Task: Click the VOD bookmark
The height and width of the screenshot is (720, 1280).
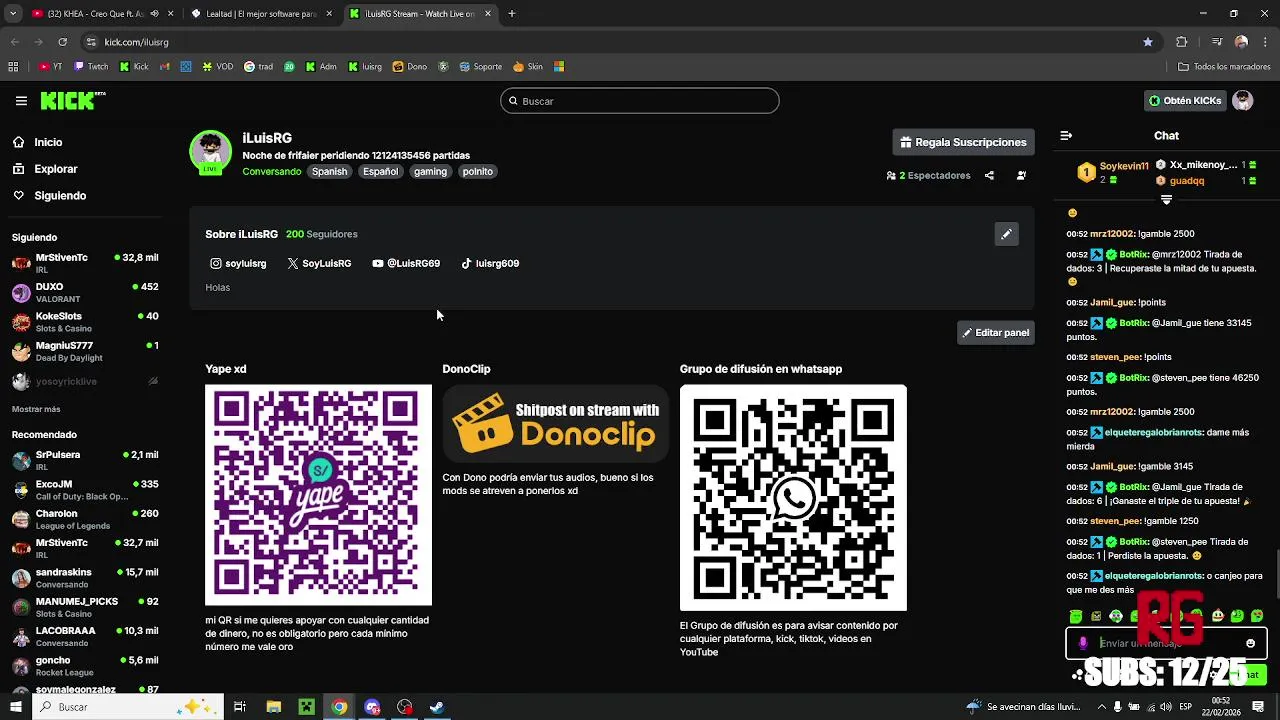Action: click(217, 67)
